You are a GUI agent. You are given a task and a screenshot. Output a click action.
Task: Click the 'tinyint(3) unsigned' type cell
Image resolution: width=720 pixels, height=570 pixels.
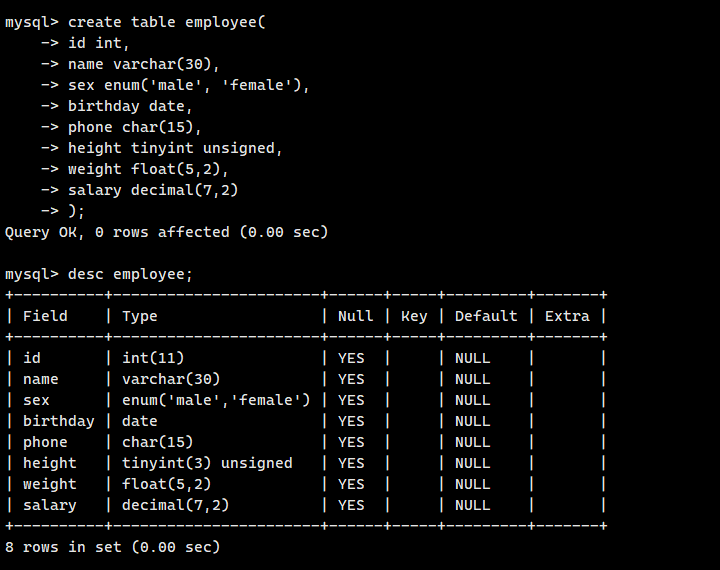coord(207,463)
